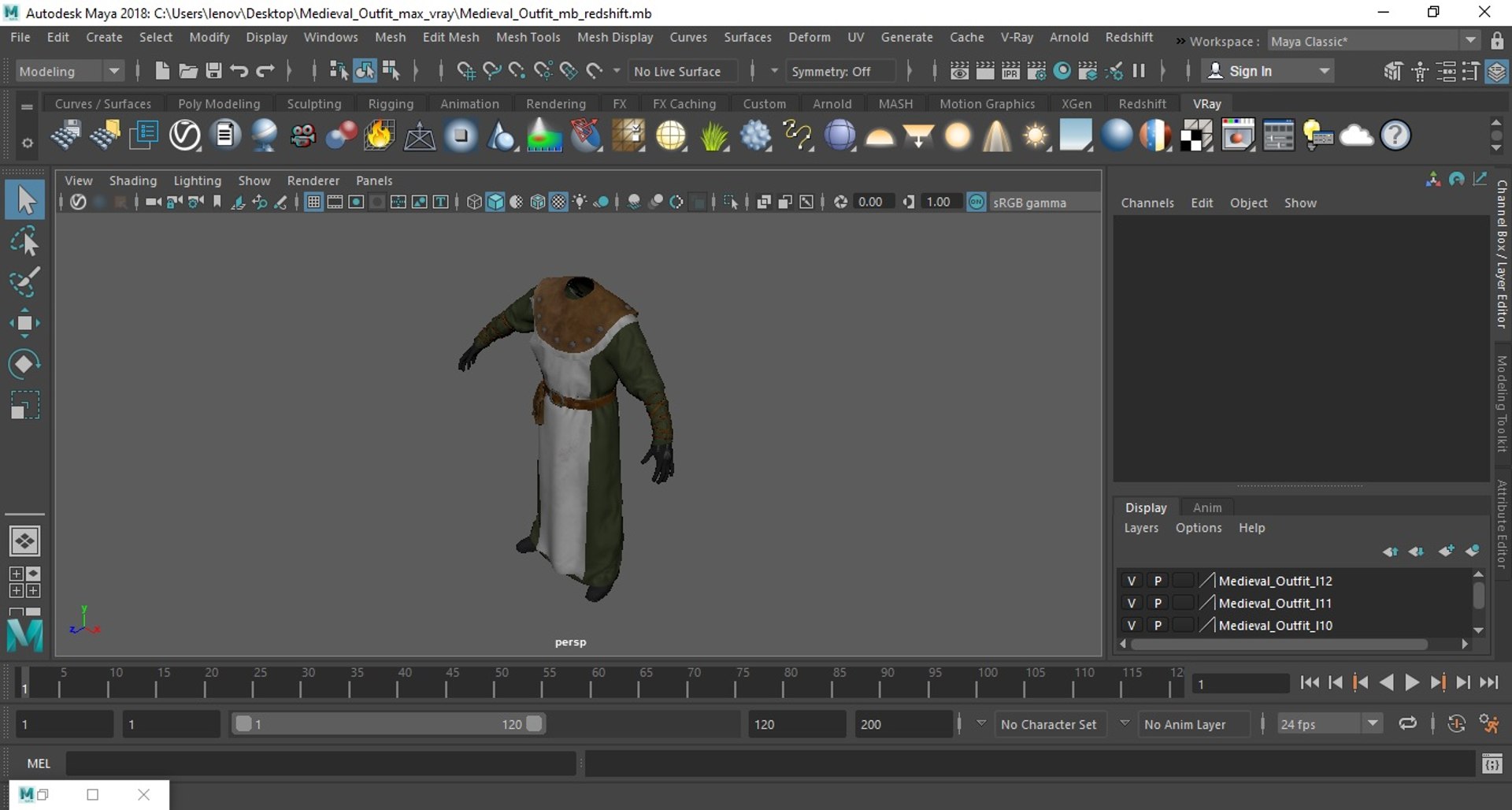The width and height of the screenshot is (1512, 810).
Task: Open the No Character Set dropdown arrow
Action: tap(981, 723)
